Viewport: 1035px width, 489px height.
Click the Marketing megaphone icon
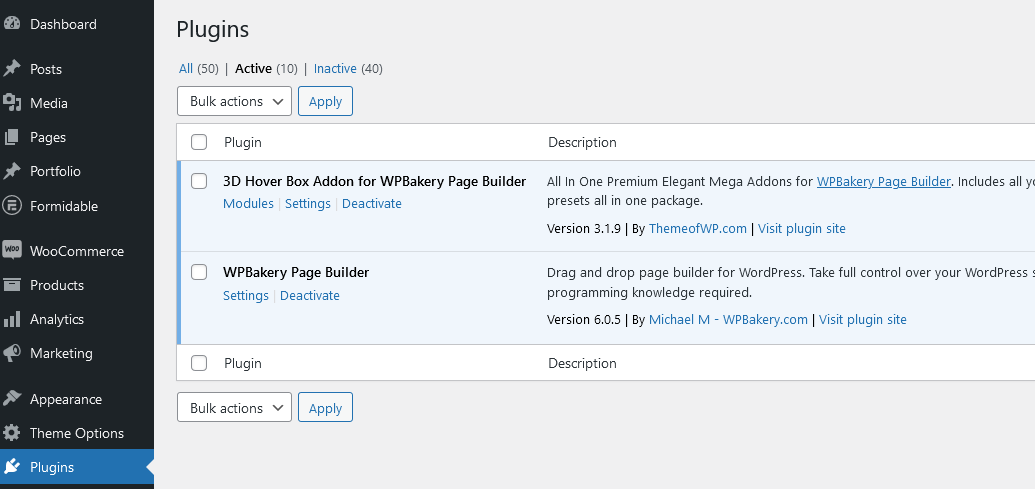pyautogui.click(x=12, y=353)
